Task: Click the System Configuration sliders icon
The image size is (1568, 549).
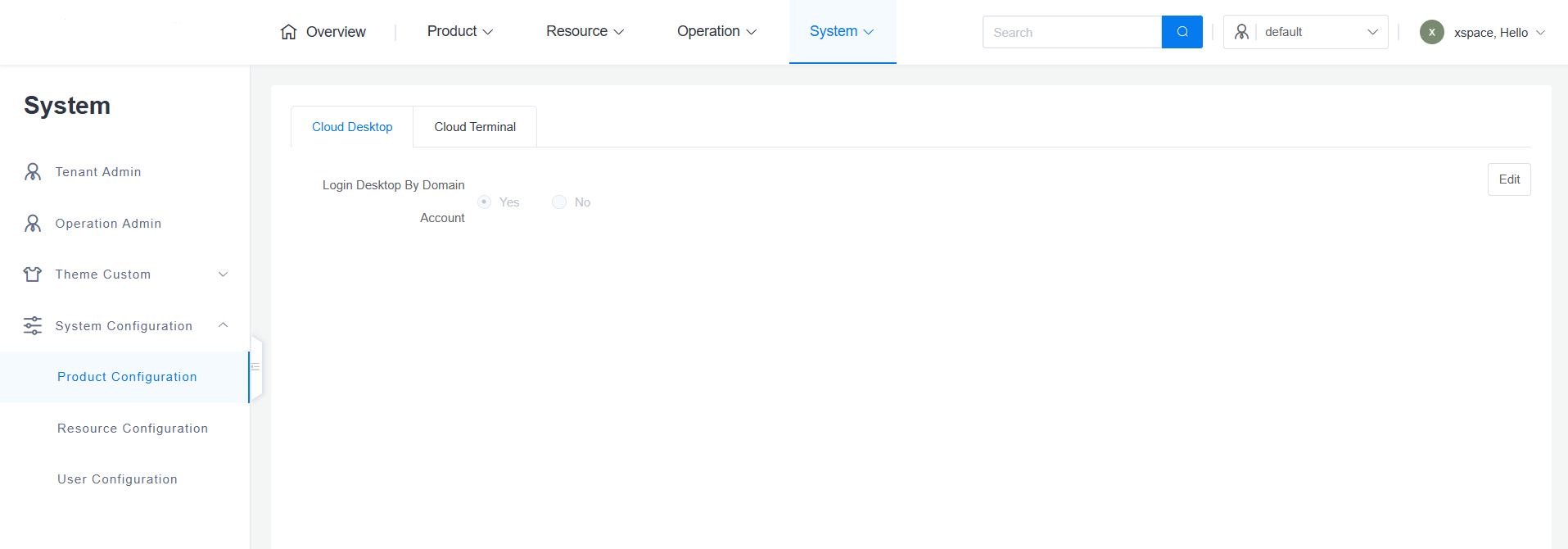Action: coord(33,326)
